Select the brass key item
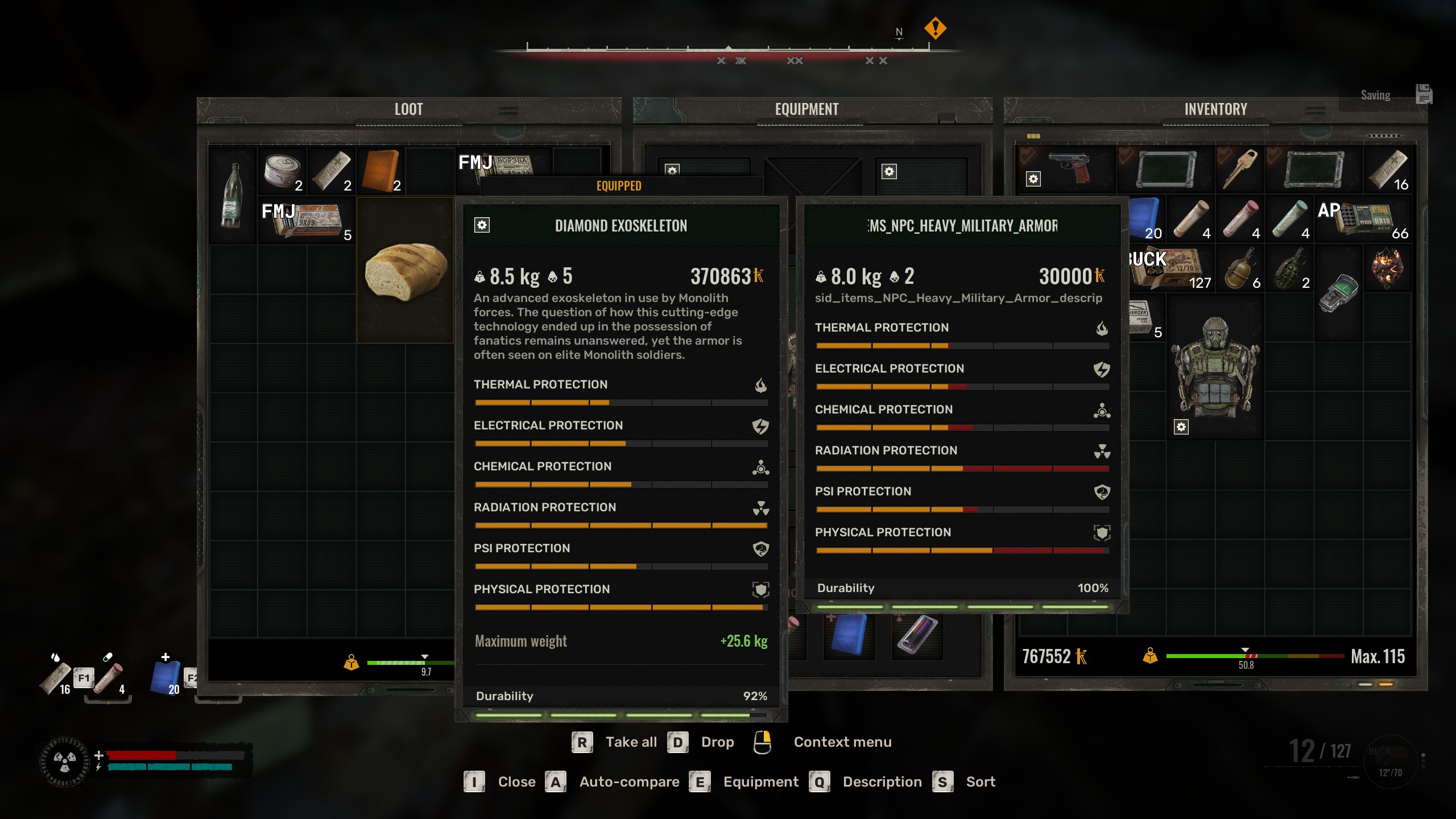The image size is (1456, 819). click(1240, 169)
